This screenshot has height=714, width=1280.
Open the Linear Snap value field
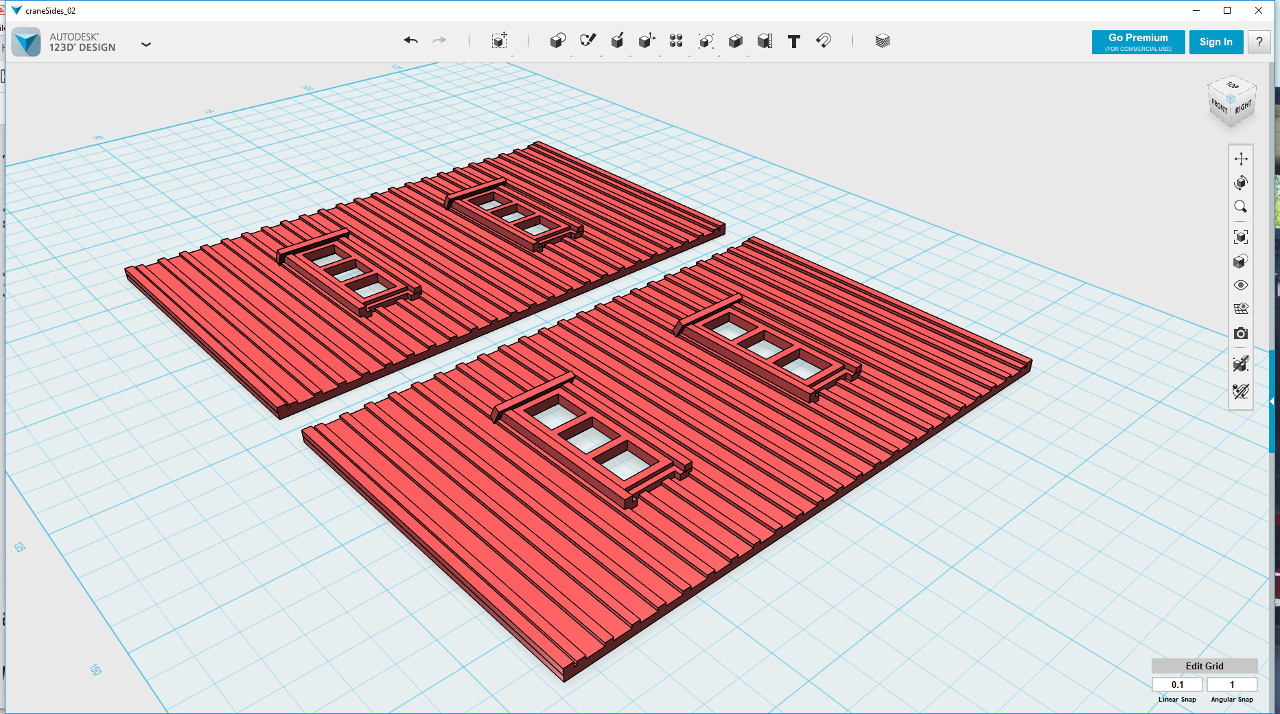1177,685
